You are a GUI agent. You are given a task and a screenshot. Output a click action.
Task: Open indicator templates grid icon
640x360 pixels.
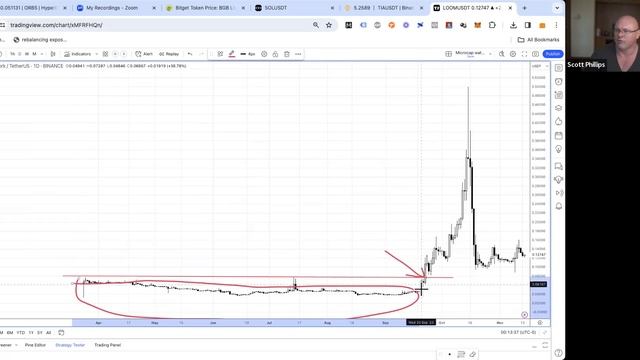105,54
